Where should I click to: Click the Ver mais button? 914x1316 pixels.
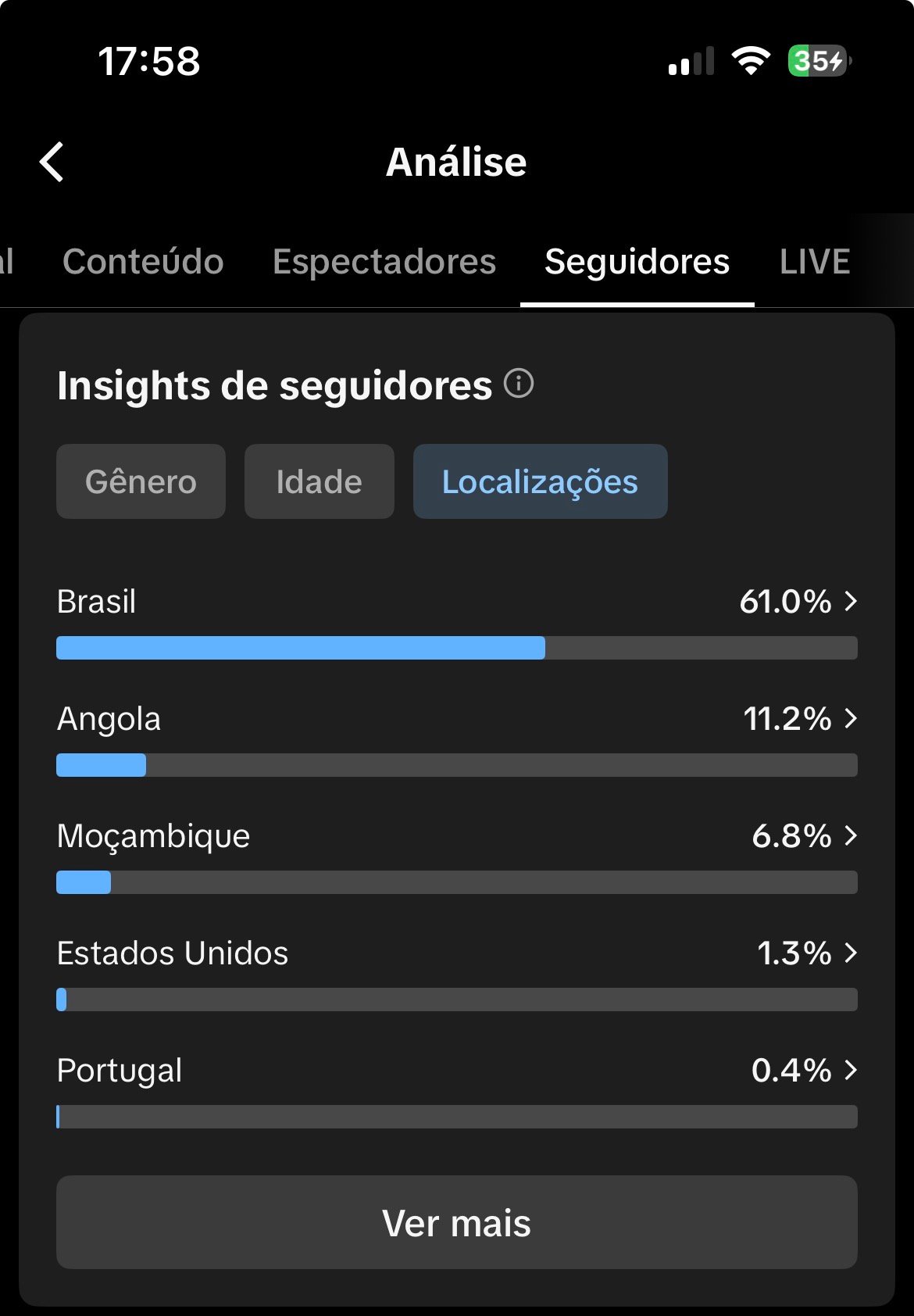click(457, 1222)
